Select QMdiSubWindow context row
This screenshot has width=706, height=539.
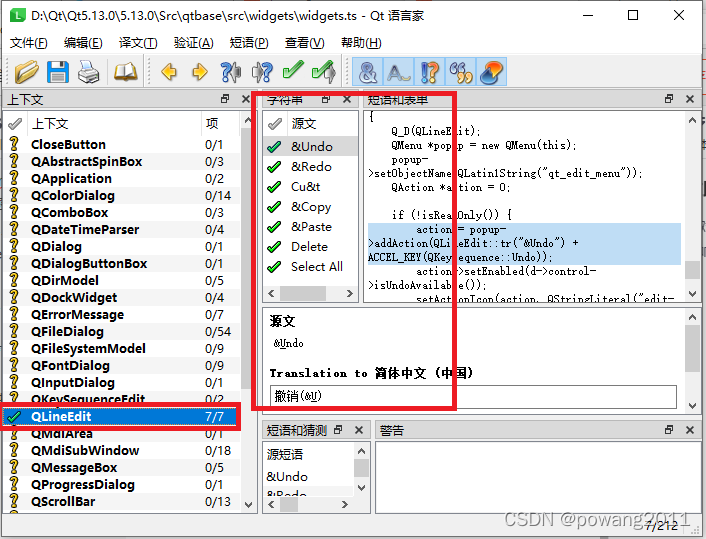point(122,450)
